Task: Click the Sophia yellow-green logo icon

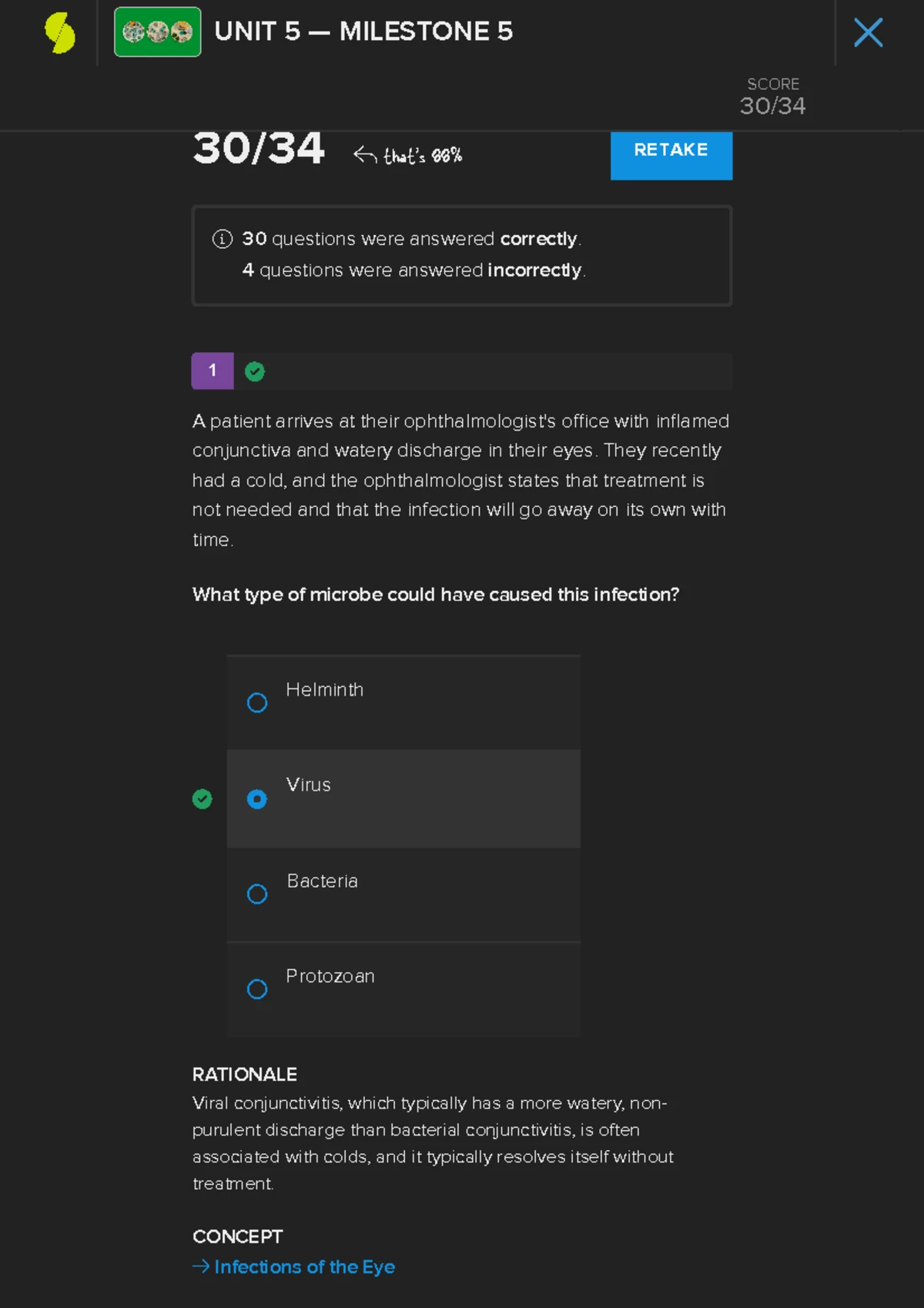Action: [x=59, y=33]
